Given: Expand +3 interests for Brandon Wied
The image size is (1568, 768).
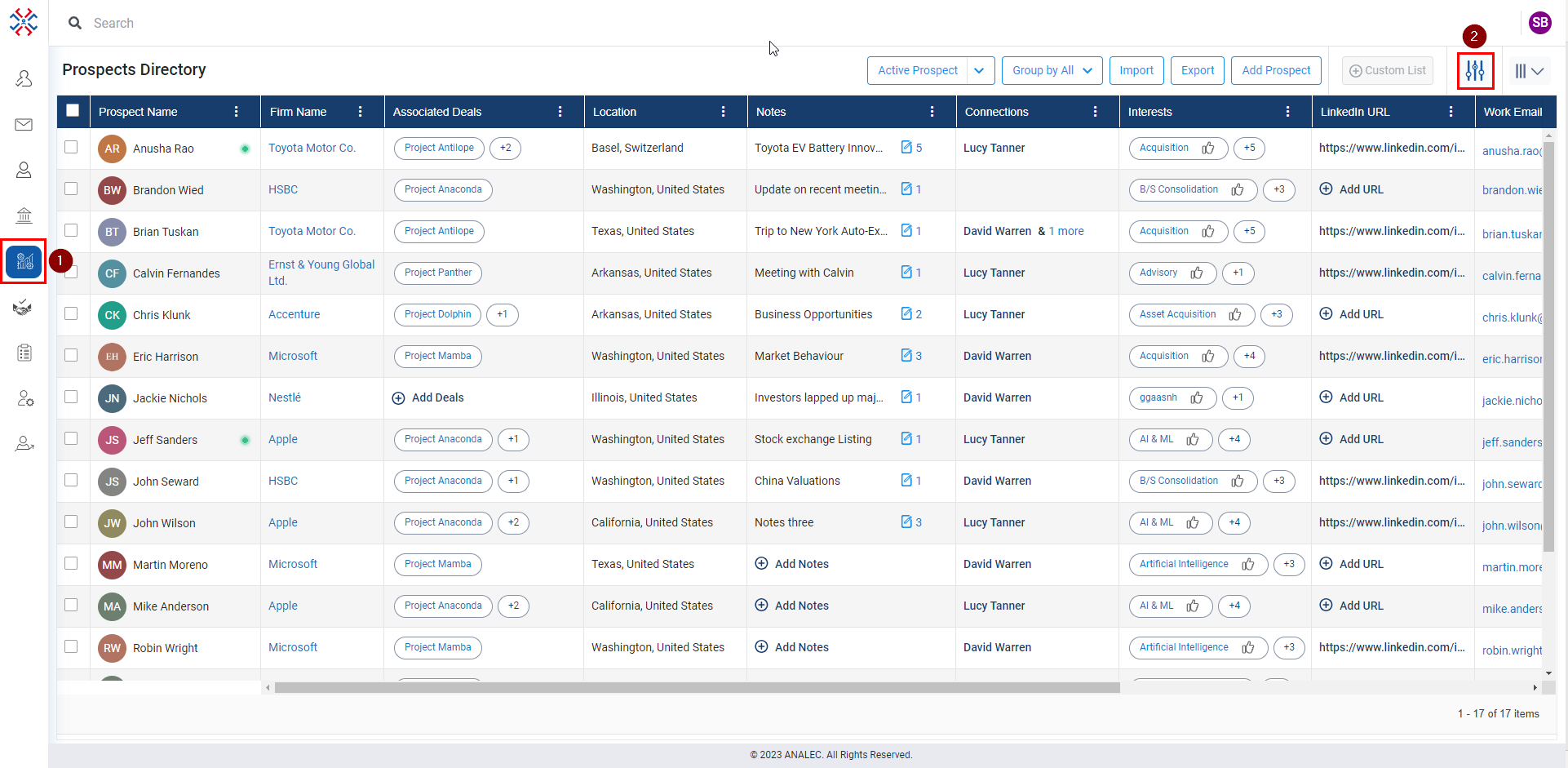Looking at the screenshot, I should pos(1279,190).
